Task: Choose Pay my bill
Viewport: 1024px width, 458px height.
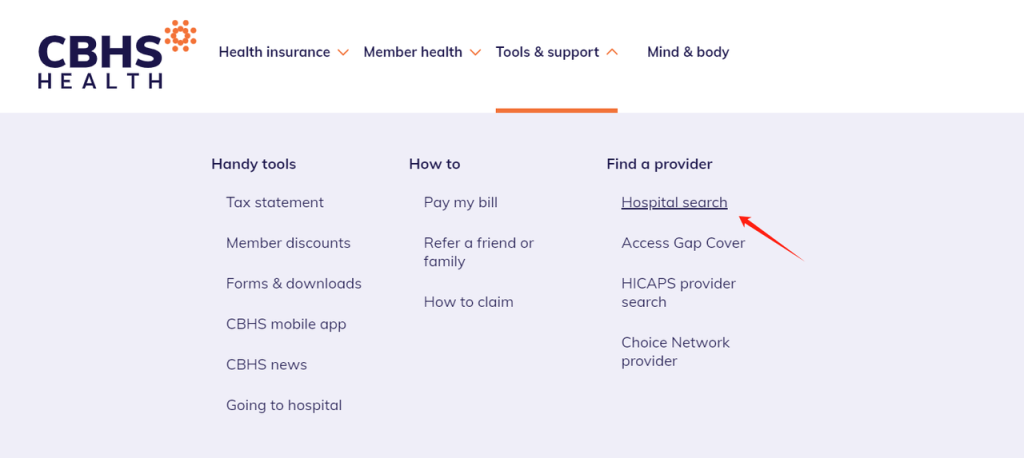Action: pos(460,203)
